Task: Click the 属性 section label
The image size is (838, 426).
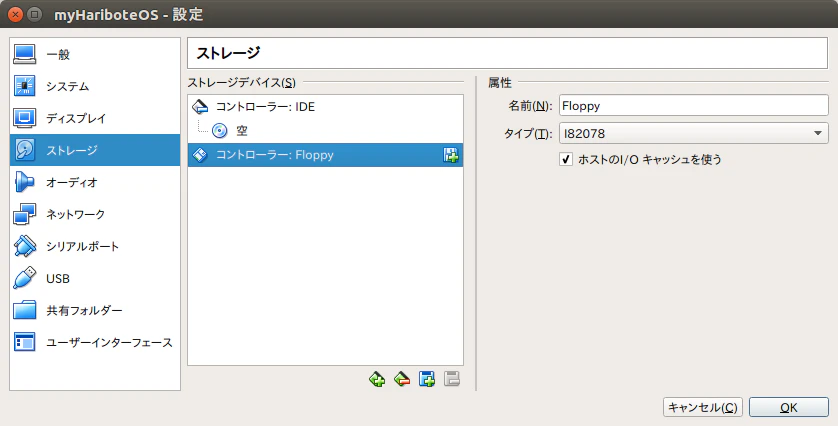Action: (x=500, y=82)
